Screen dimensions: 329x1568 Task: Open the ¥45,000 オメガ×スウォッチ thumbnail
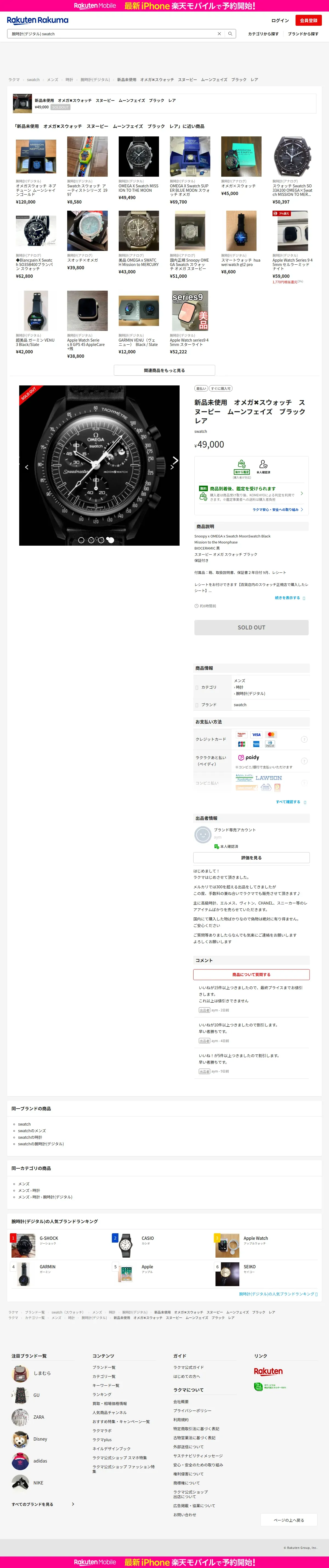tap(241, 156)
